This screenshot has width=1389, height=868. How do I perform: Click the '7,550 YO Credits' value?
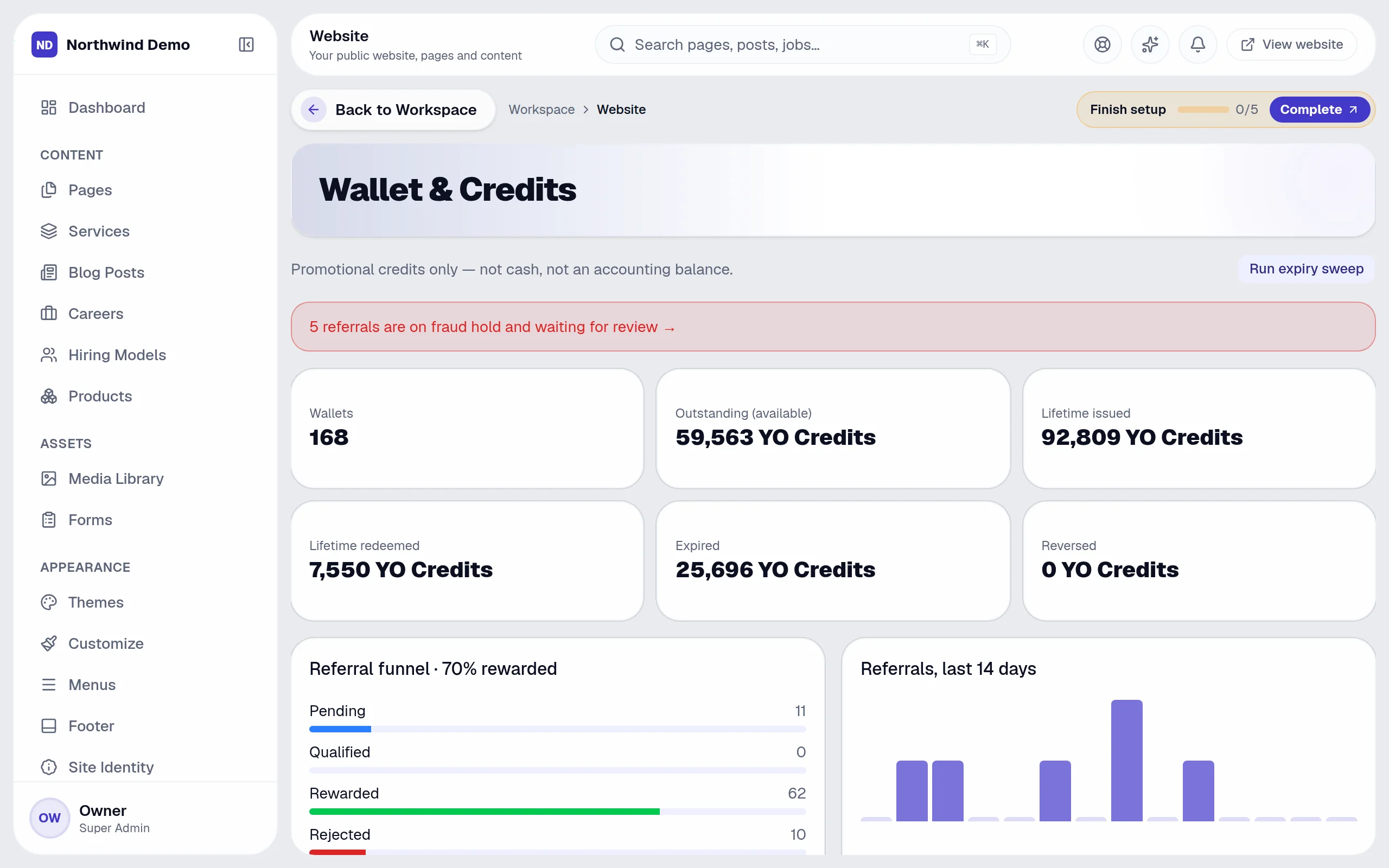tap(400, 570)
